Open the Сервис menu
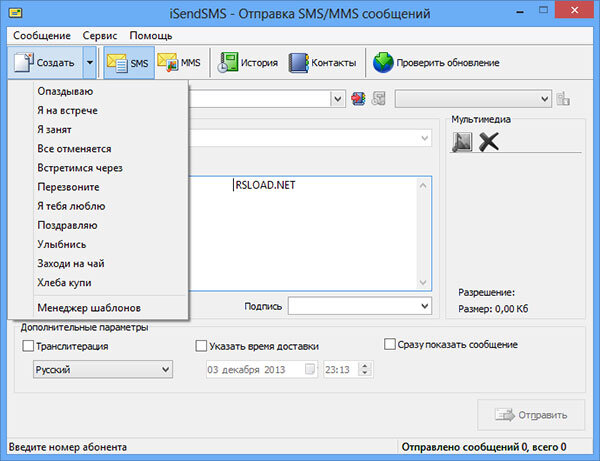 point(100,36)
